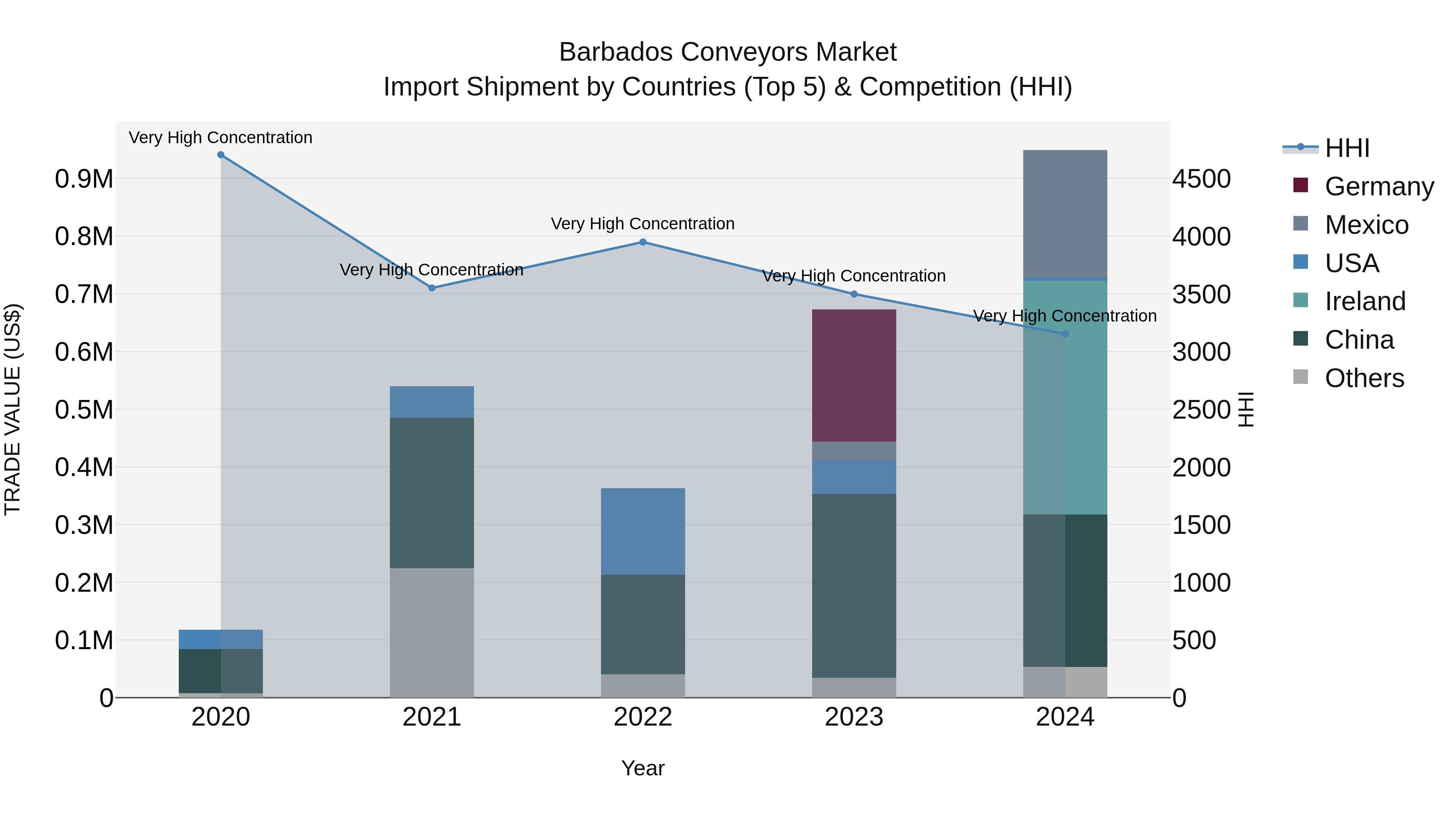Click the 'Year' x-axis title
This screenshot has height=819, width=1456.
(643, 768)
